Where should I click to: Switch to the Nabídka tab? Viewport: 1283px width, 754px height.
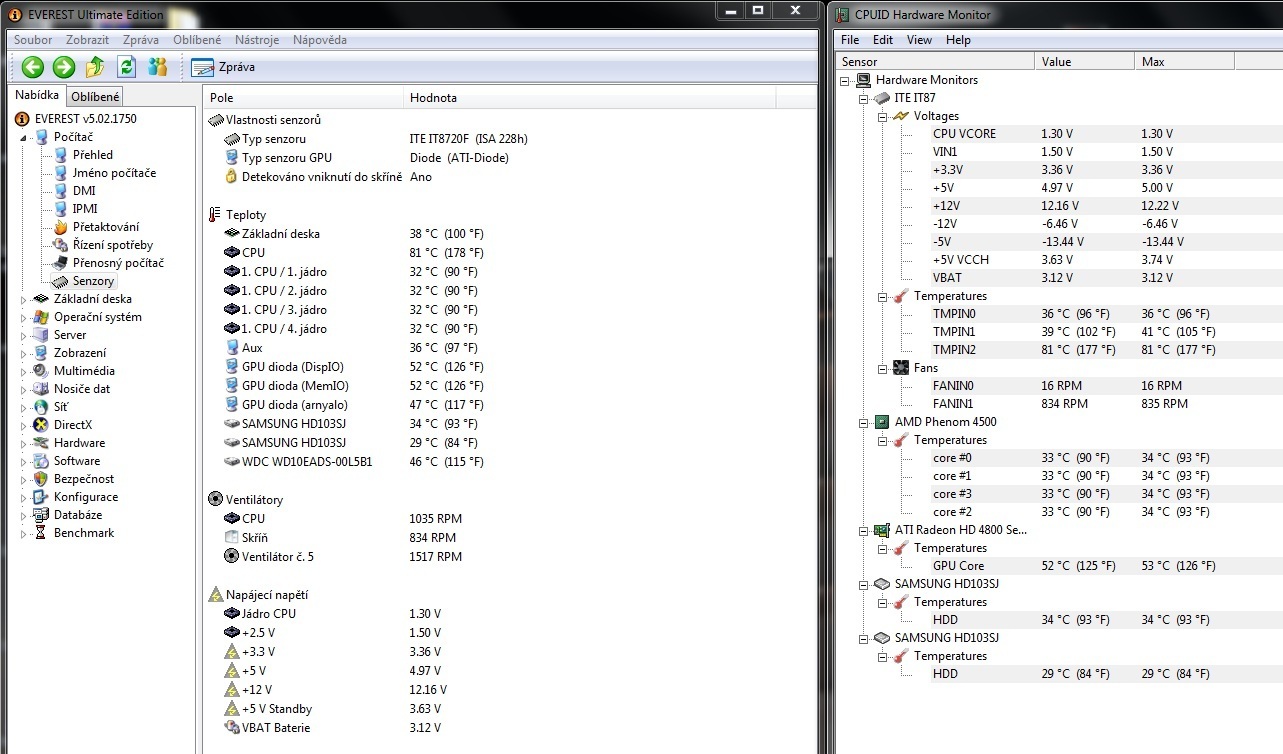(37, 96)
